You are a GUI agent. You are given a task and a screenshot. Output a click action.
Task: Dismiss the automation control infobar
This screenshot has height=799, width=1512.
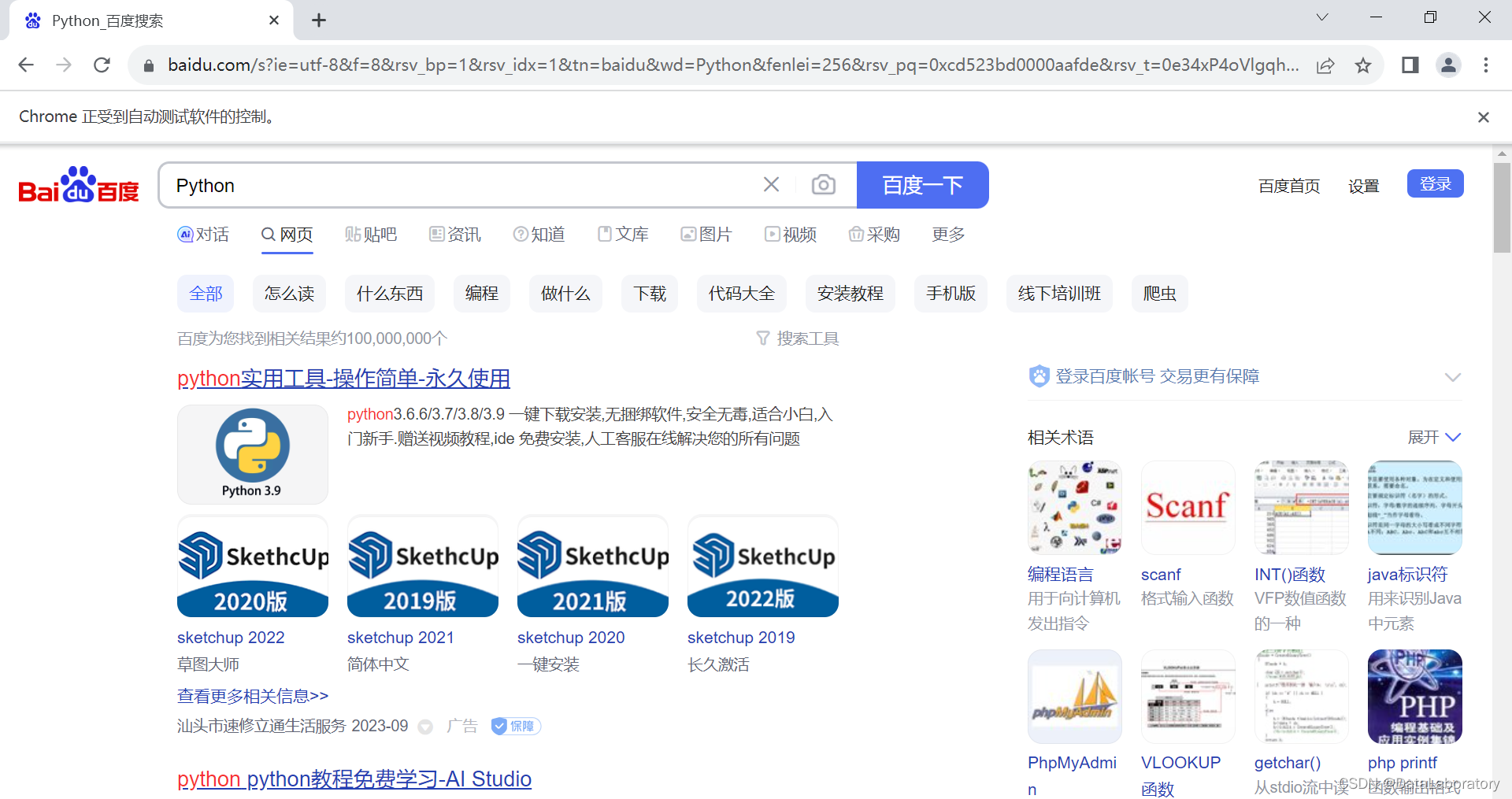click(1484, 117)
